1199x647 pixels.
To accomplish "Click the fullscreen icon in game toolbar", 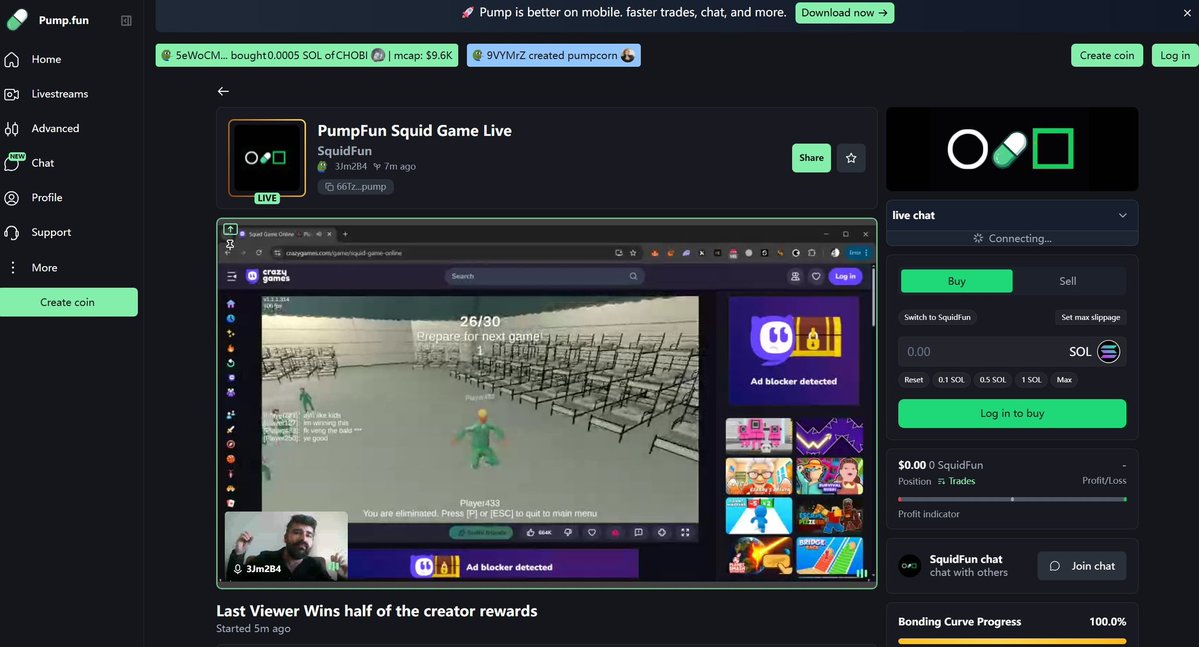I will [685, 532].
